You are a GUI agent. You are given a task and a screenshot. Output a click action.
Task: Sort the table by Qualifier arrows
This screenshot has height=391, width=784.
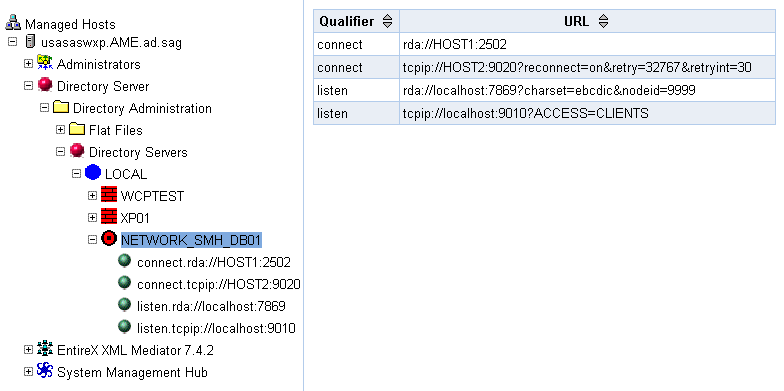point(388,22)
